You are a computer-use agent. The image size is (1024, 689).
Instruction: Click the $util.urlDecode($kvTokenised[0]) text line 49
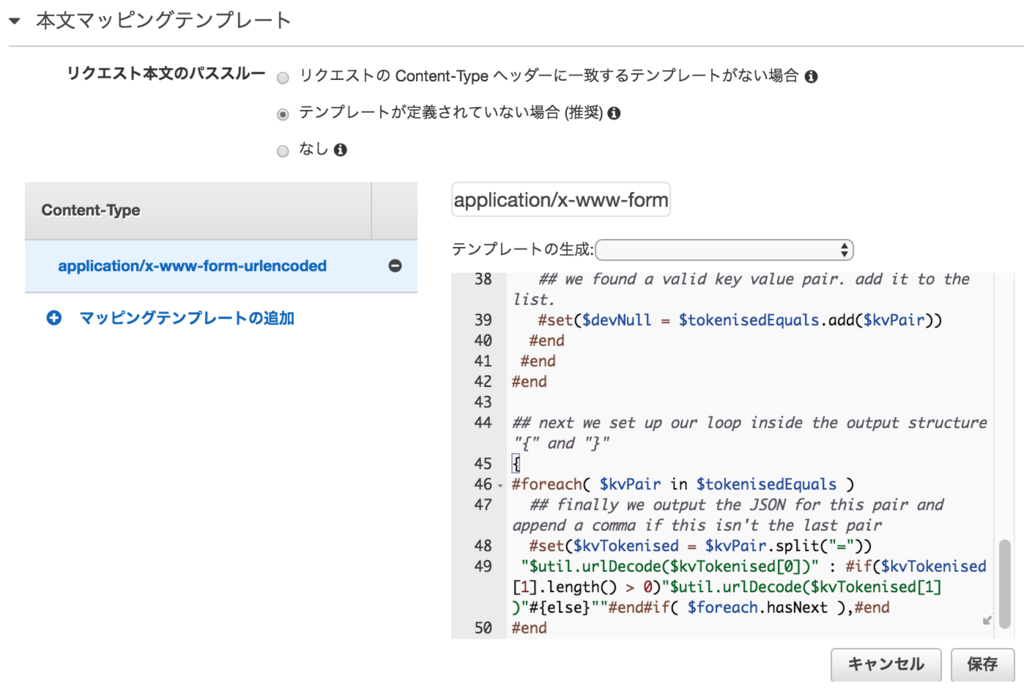point(669,566)
